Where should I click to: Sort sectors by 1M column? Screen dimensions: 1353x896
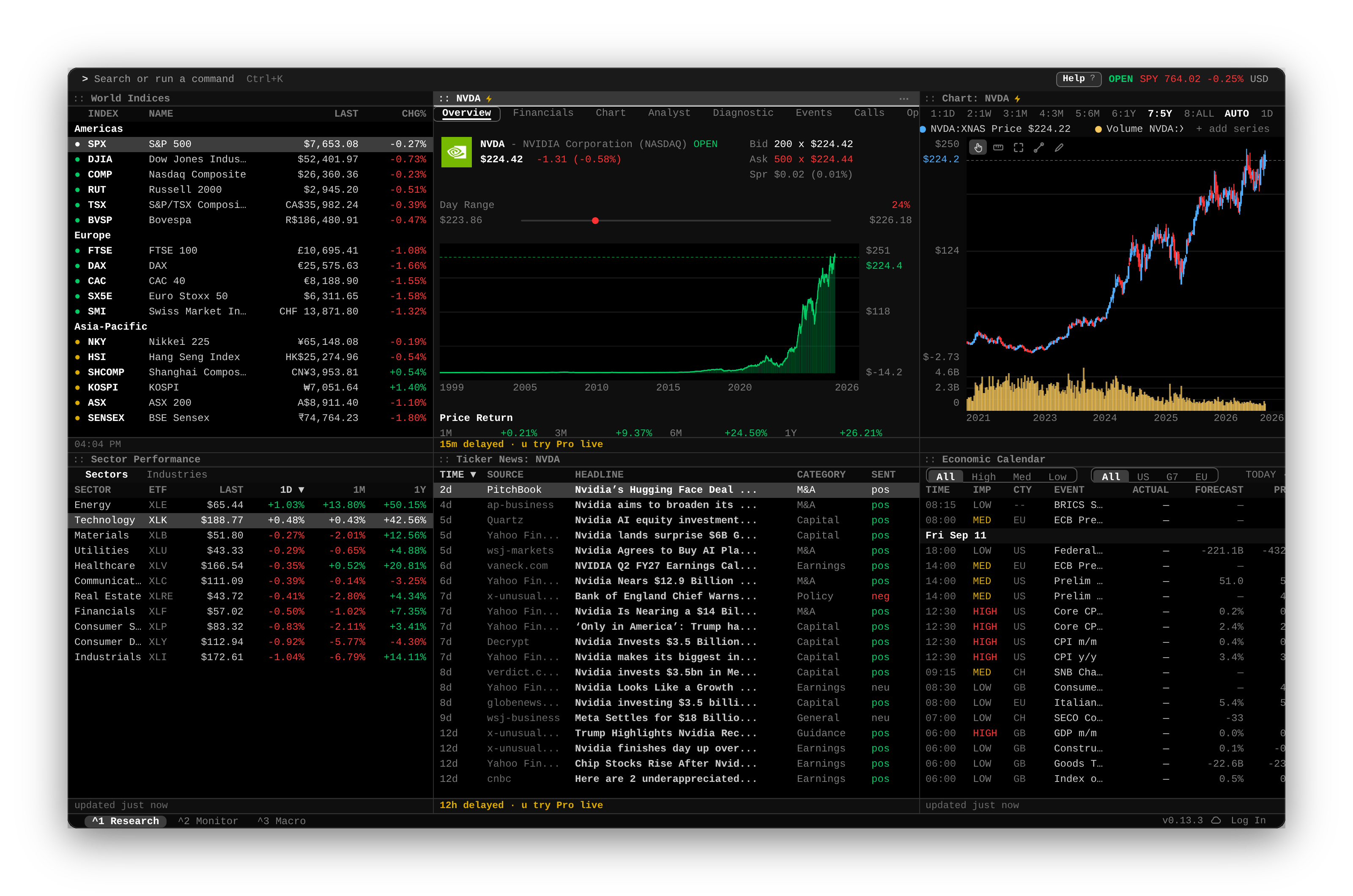359,490
